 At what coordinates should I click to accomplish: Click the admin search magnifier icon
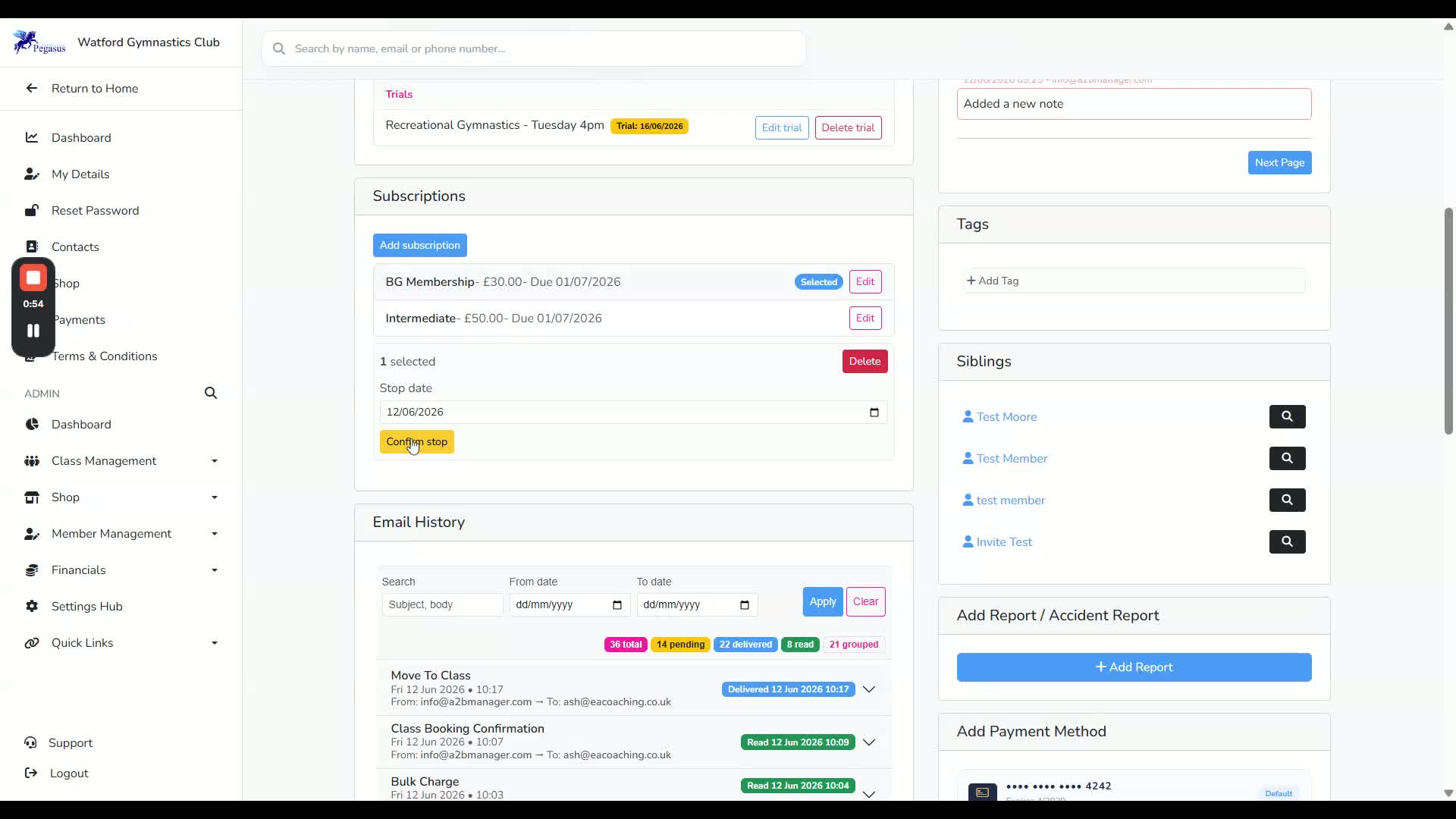pos(211,393)
